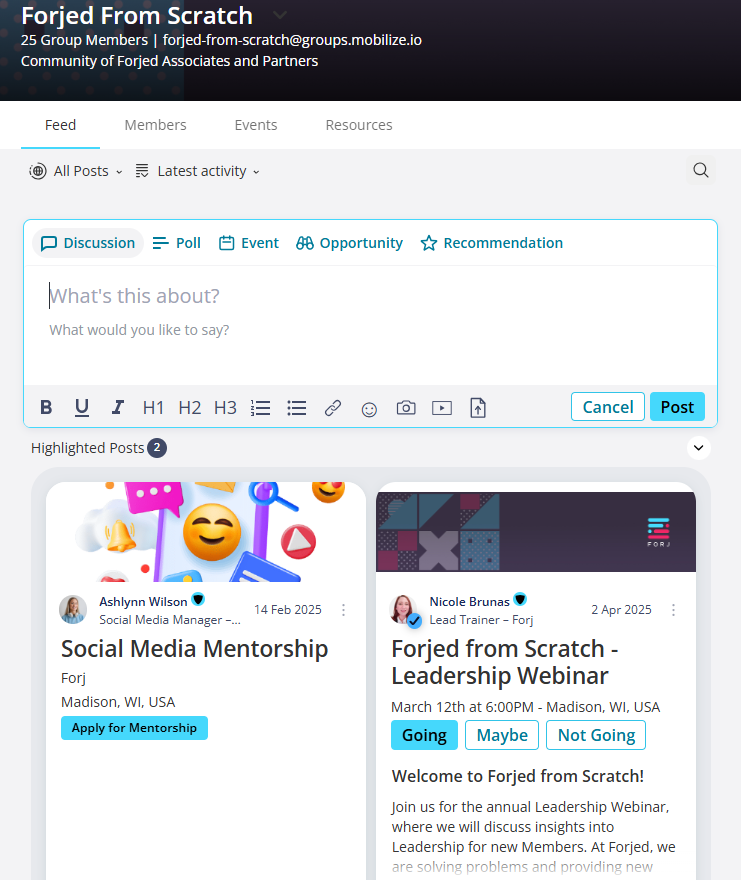Click shield badge next to Ashlynn Wilson
The image size is (741, 880).
(x=198, y=599)
